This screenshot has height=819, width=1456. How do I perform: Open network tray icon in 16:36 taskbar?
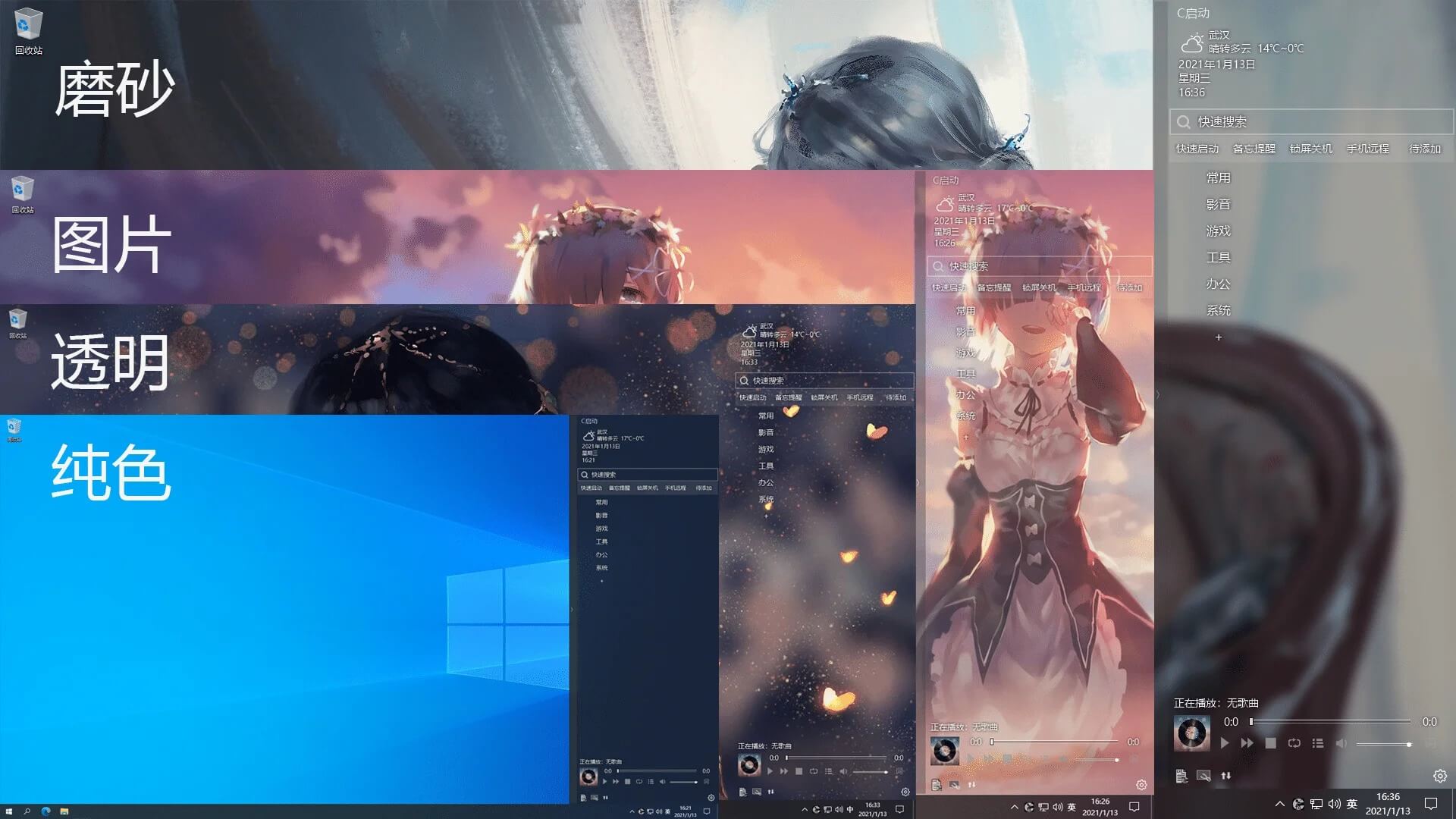(1316, 804)
